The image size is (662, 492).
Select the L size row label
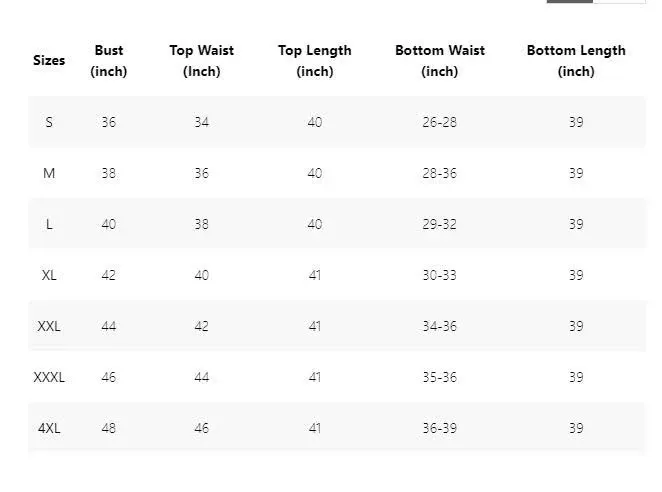pyautogui.click(x=49, y=224)
